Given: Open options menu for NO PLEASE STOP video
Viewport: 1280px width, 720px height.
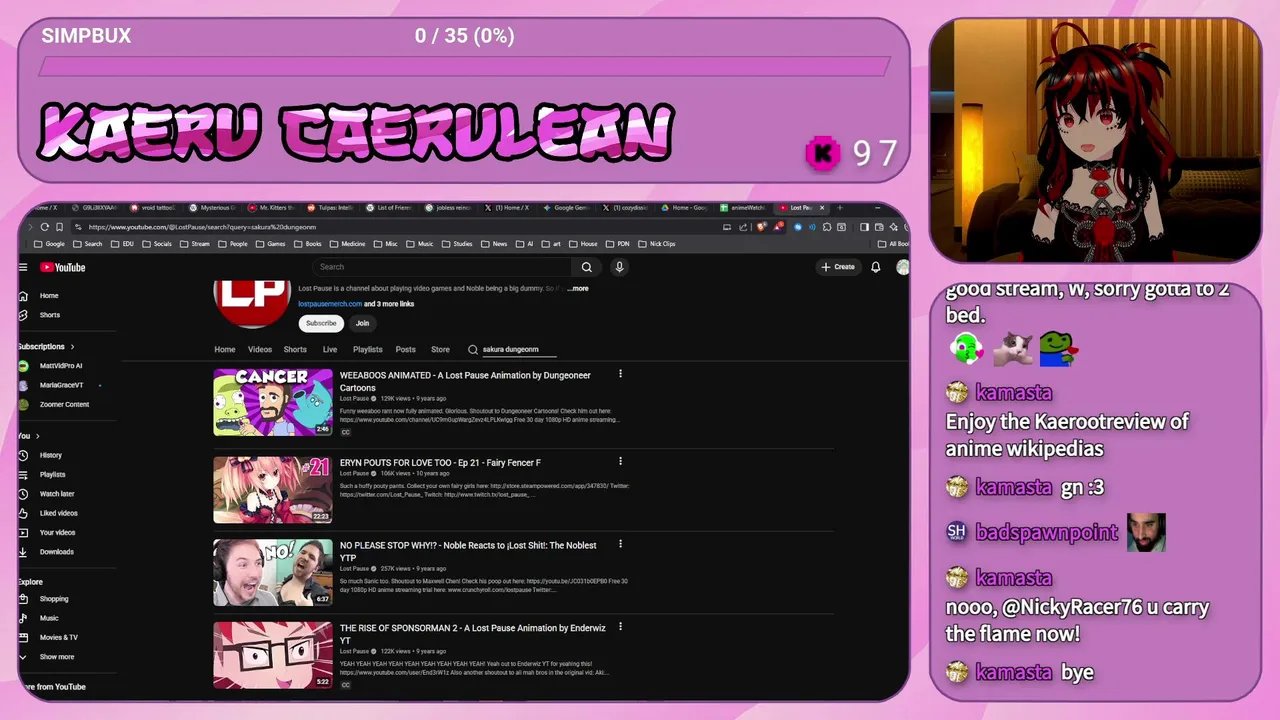Looking at the screenshot, I should tap(620, 545).
